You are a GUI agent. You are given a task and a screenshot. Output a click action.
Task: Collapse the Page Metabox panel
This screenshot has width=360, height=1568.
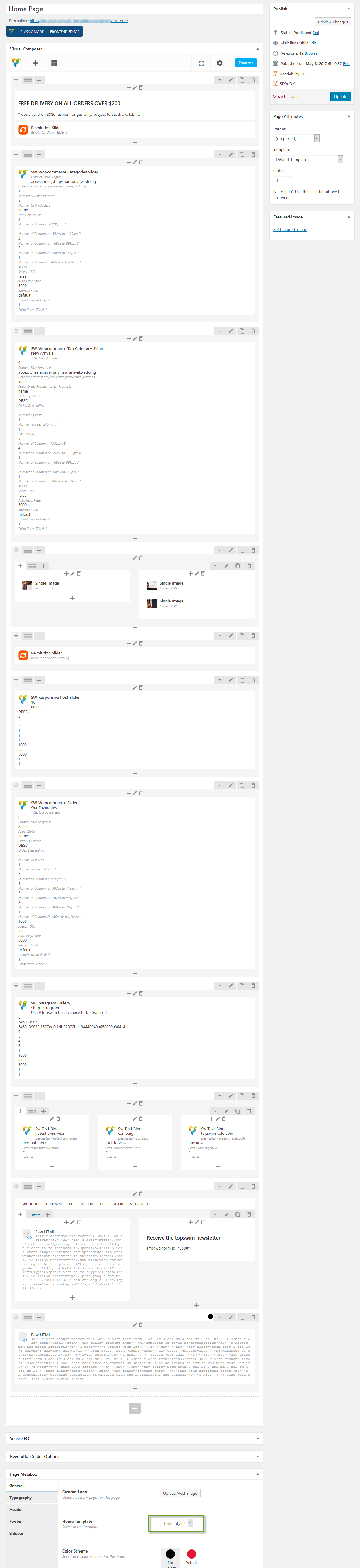[x=257, y=1474]
